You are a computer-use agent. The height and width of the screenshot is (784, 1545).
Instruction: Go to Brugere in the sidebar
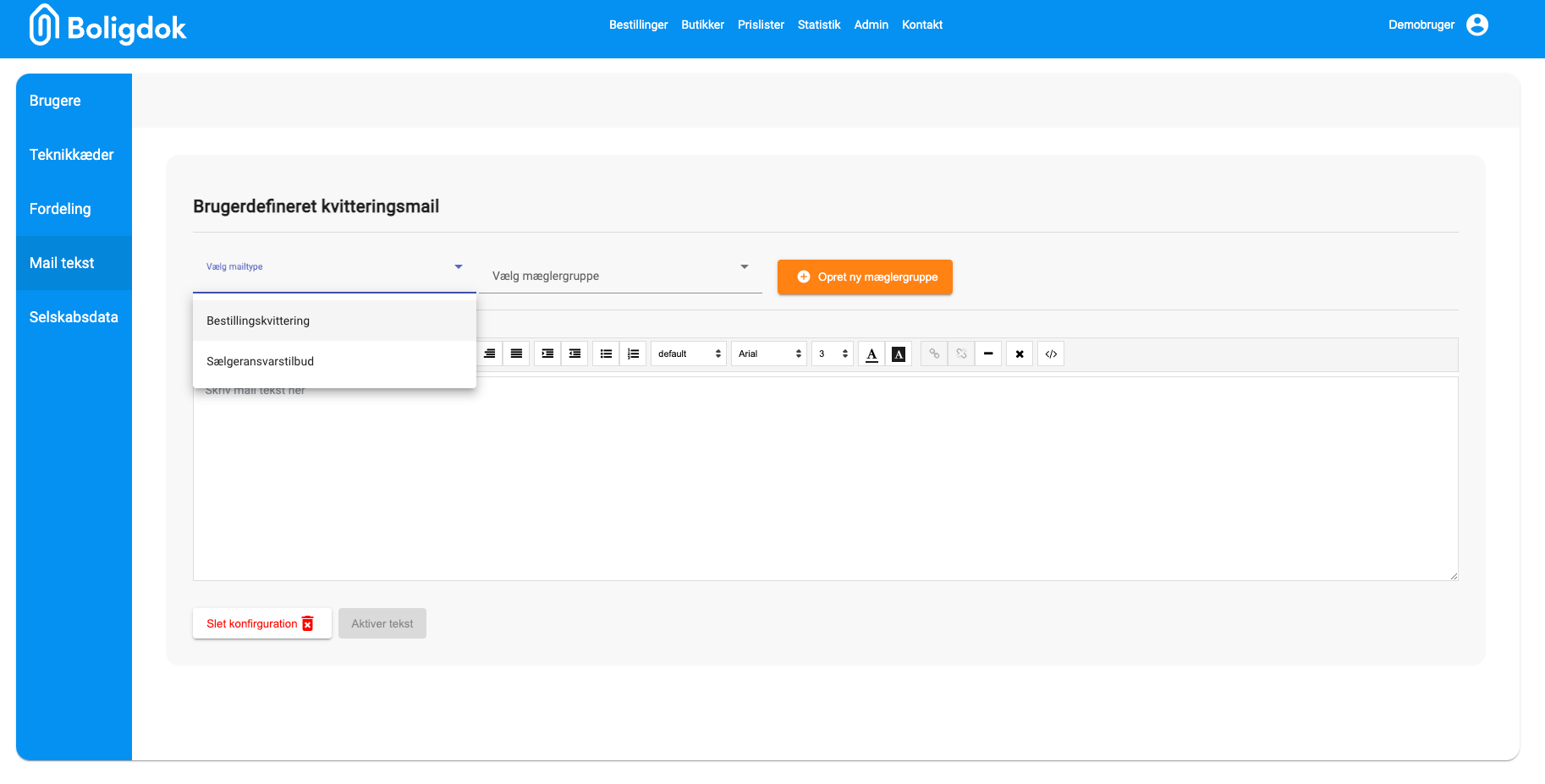click(x=74, y=101)
